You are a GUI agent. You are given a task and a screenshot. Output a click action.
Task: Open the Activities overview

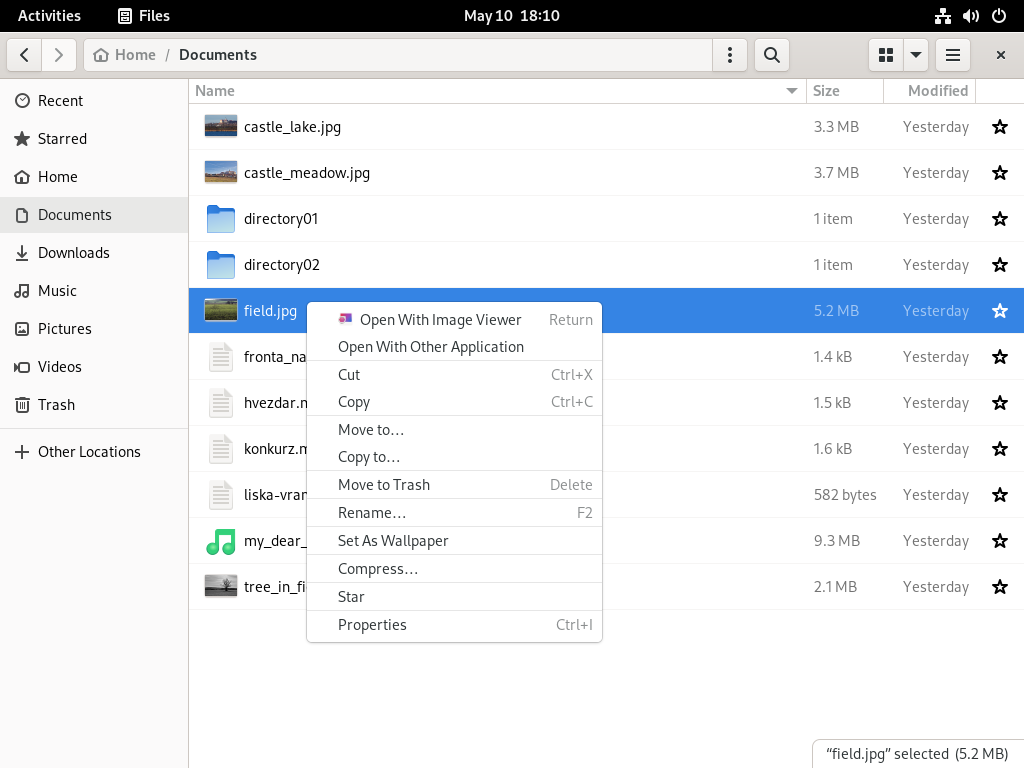point(50,16)
